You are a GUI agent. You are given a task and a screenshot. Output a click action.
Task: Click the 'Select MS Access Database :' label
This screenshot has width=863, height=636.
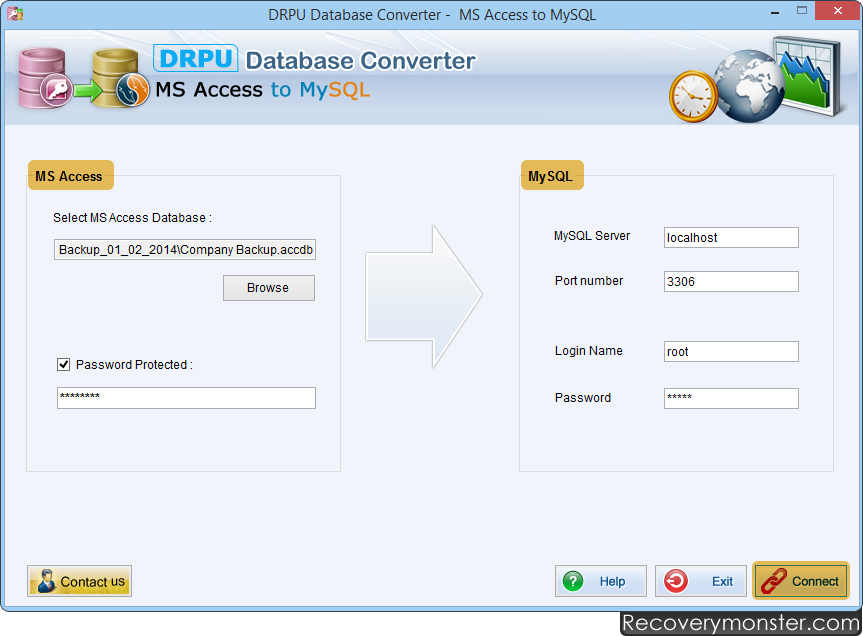[132, 218]
